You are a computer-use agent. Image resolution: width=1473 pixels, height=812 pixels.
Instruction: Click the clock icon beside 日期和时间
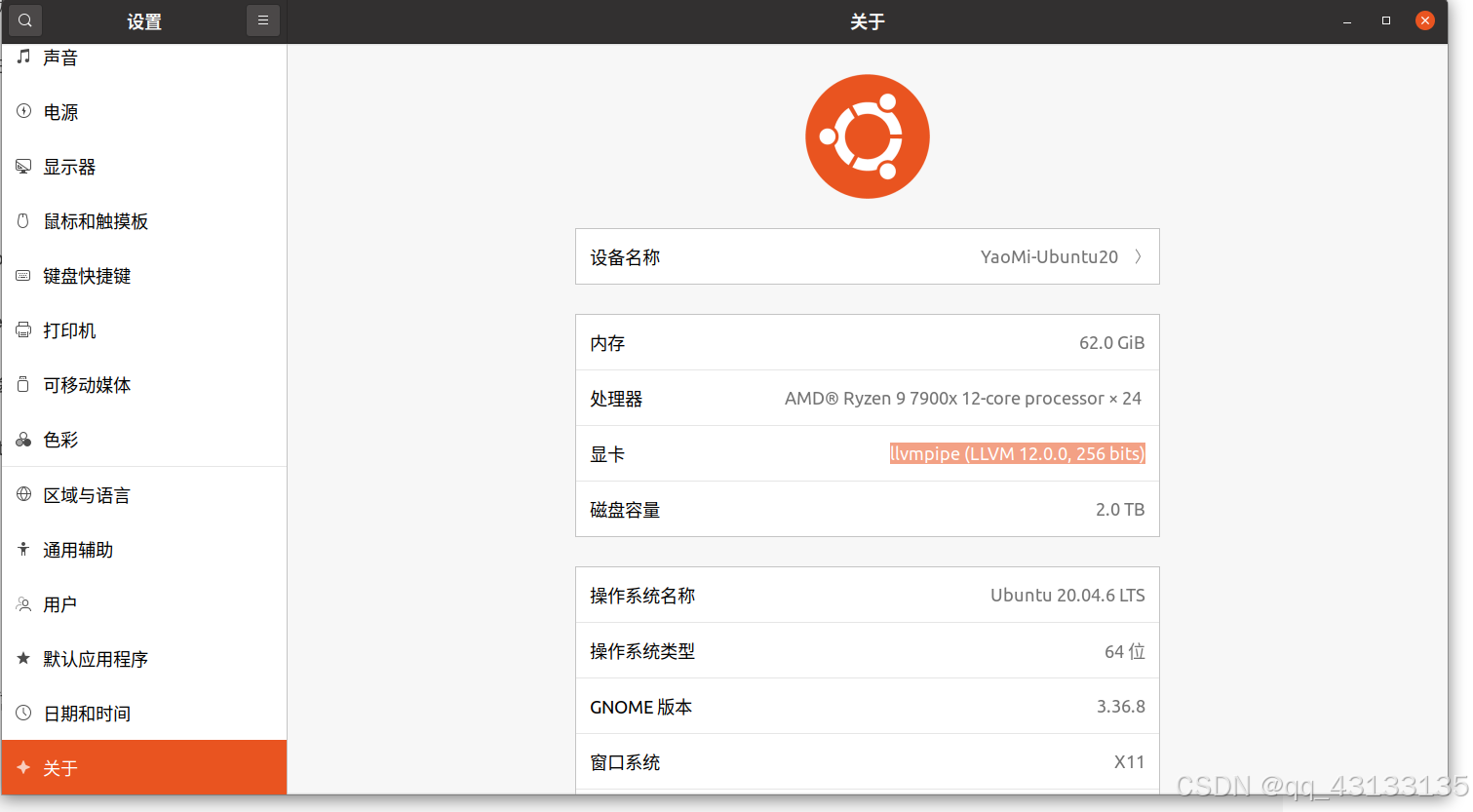(x=23, y=714)
